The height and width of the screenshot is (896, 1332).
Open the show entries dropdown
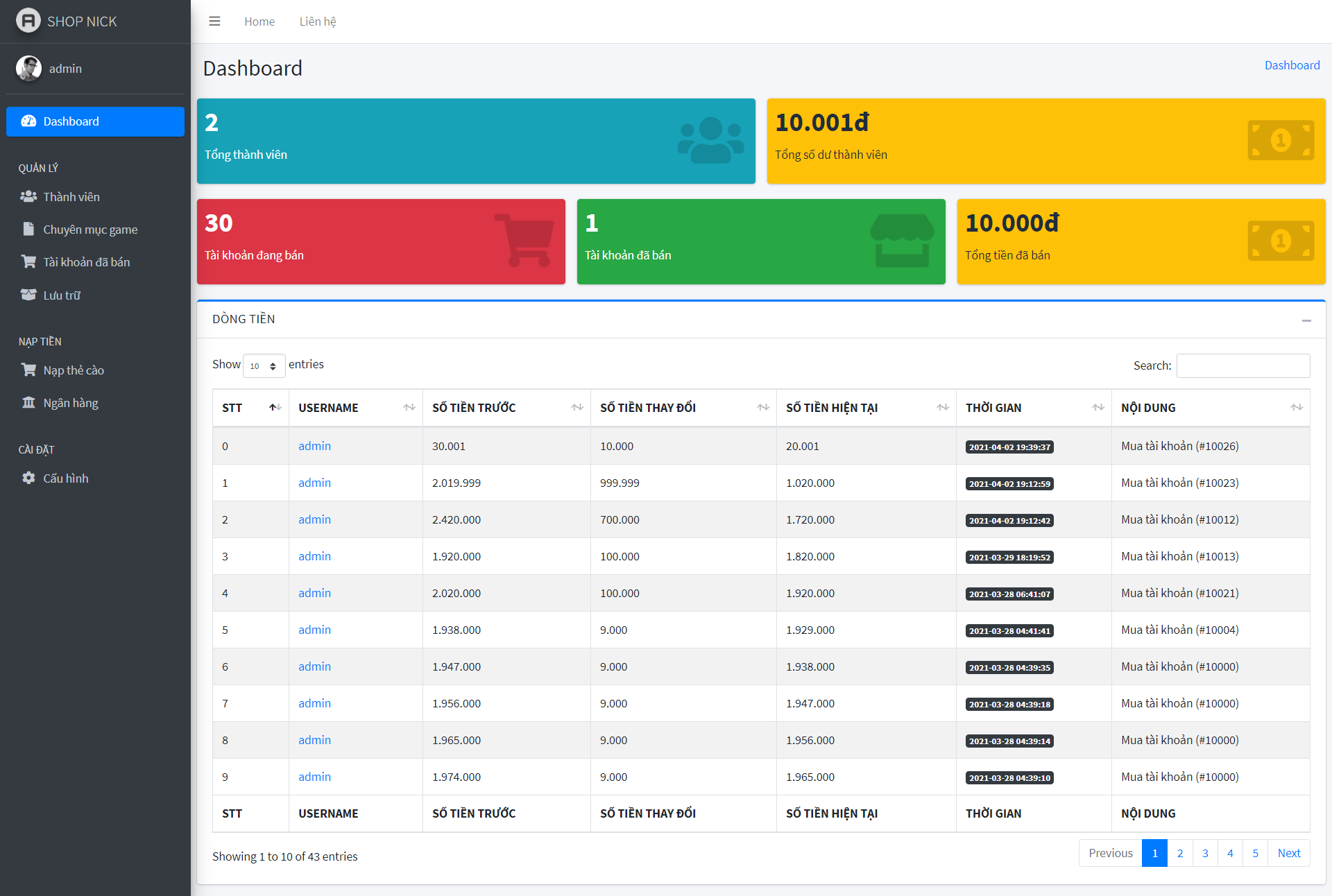(264, 365)
